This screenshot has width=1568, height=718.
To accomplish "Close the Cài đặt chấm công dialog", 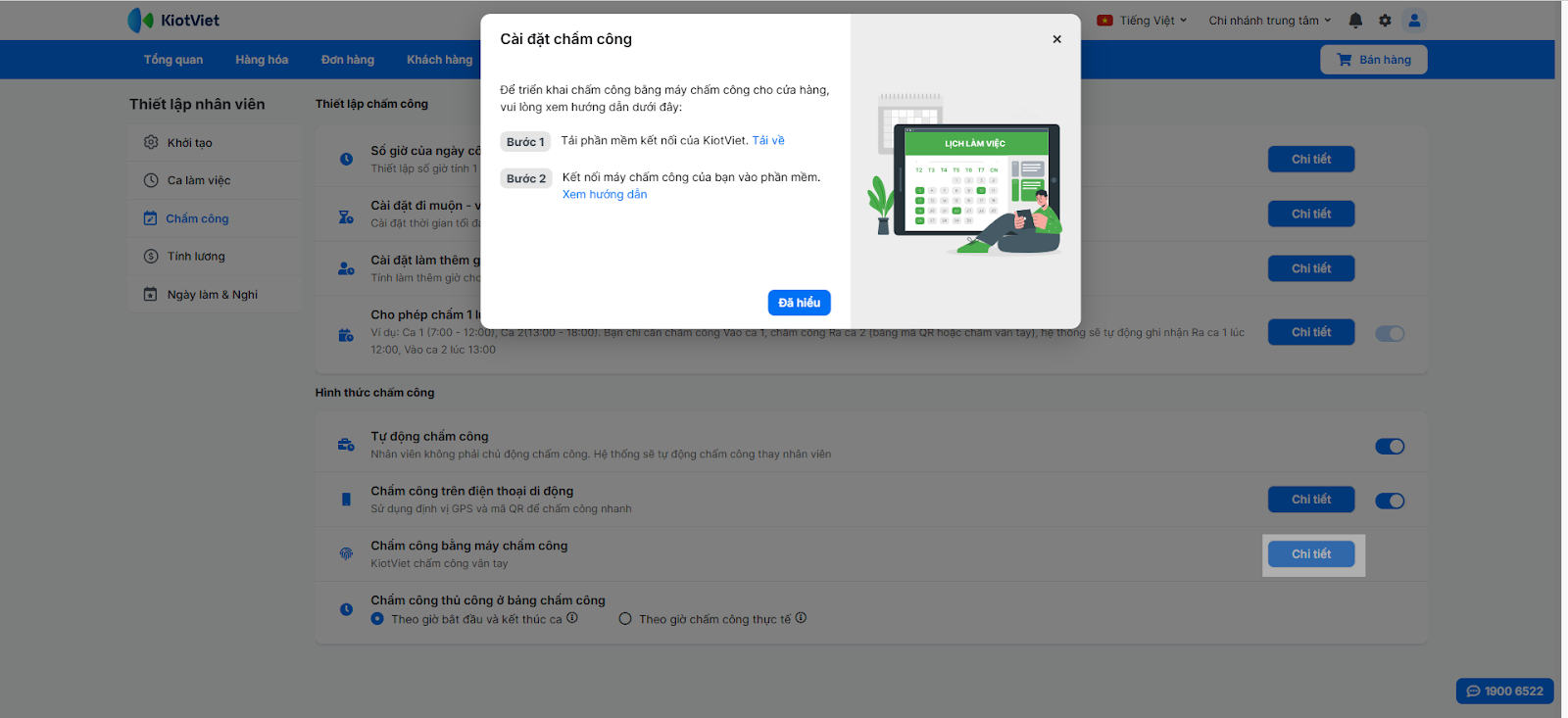I will 1056,39.
